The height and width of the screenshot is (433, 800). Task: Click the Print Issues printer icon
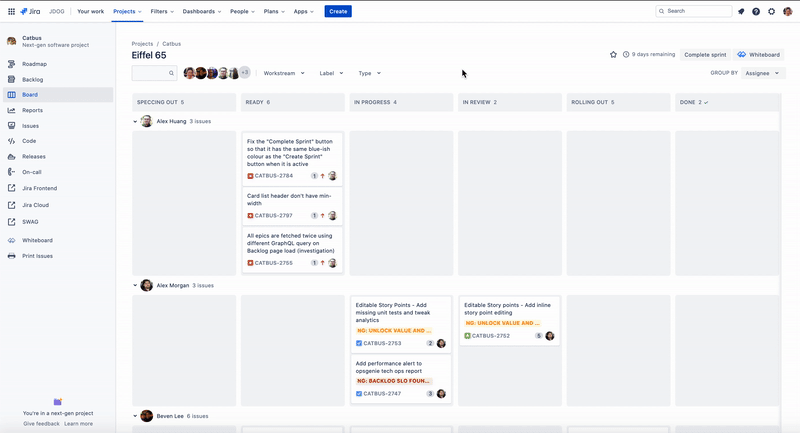(11, 256)
